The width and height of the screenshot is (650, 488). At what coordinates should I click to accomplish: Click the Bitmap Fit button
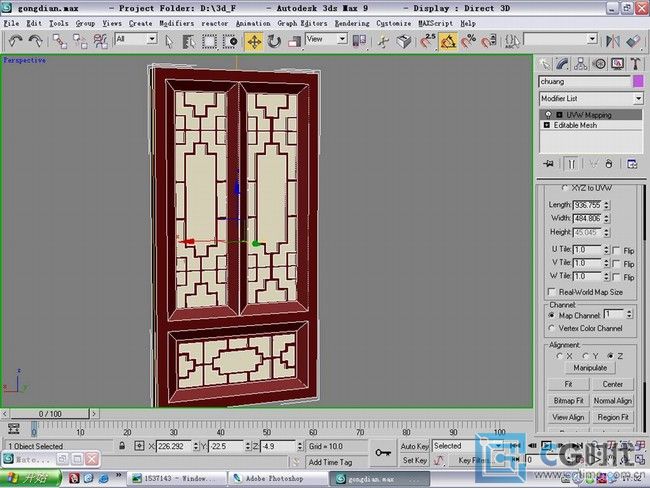click(x=568, y=401)
